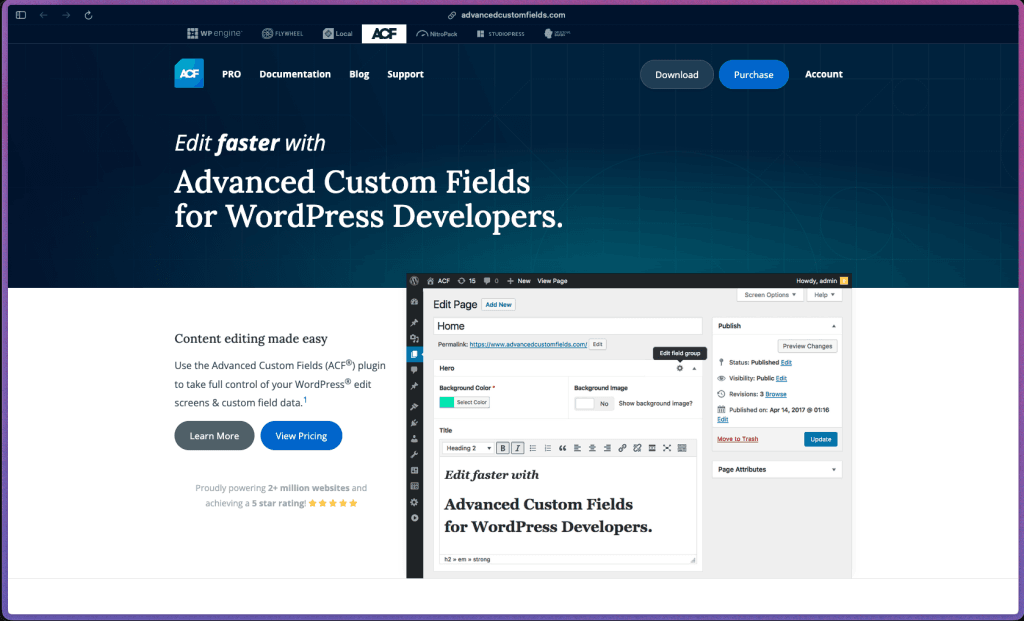
Task: Reload the page with the refresh icon
Action: pyautogui.click(x=88, y=15)
